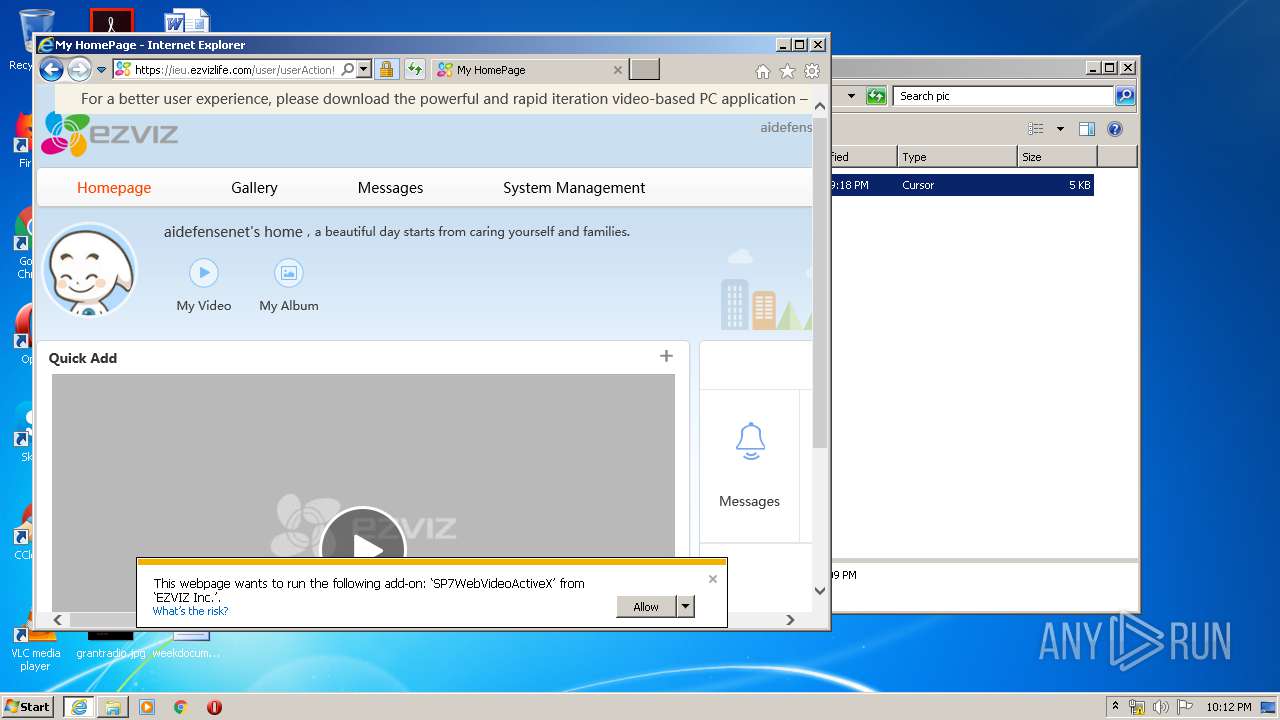This screenshot has width=1280, height=720.
Task: Open the Messages navigation tab
Action: point(390,188)
